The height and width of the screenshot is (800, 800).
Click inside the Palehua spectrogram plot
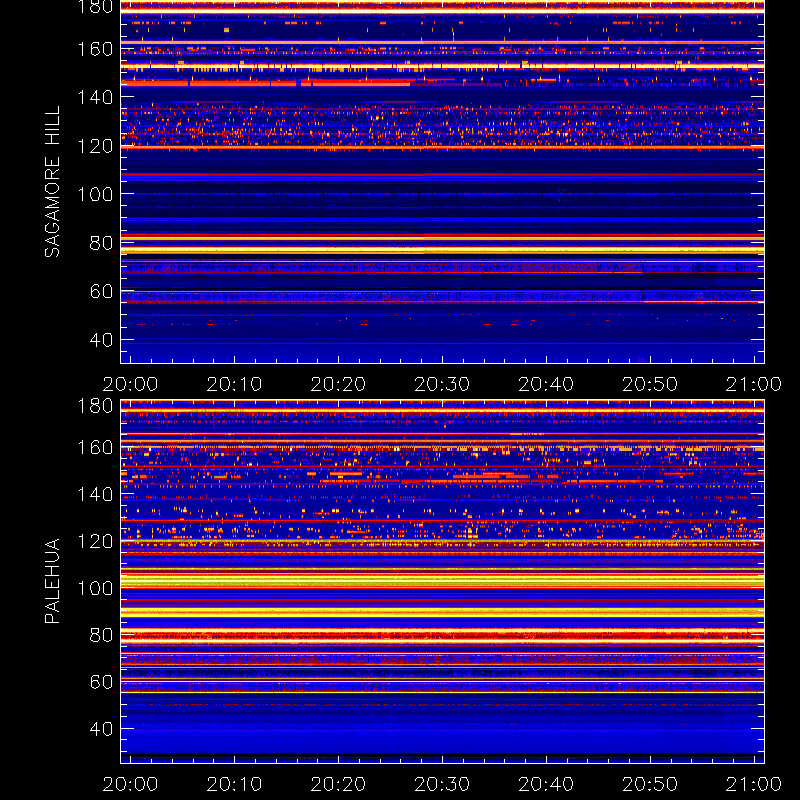point(442,582)
